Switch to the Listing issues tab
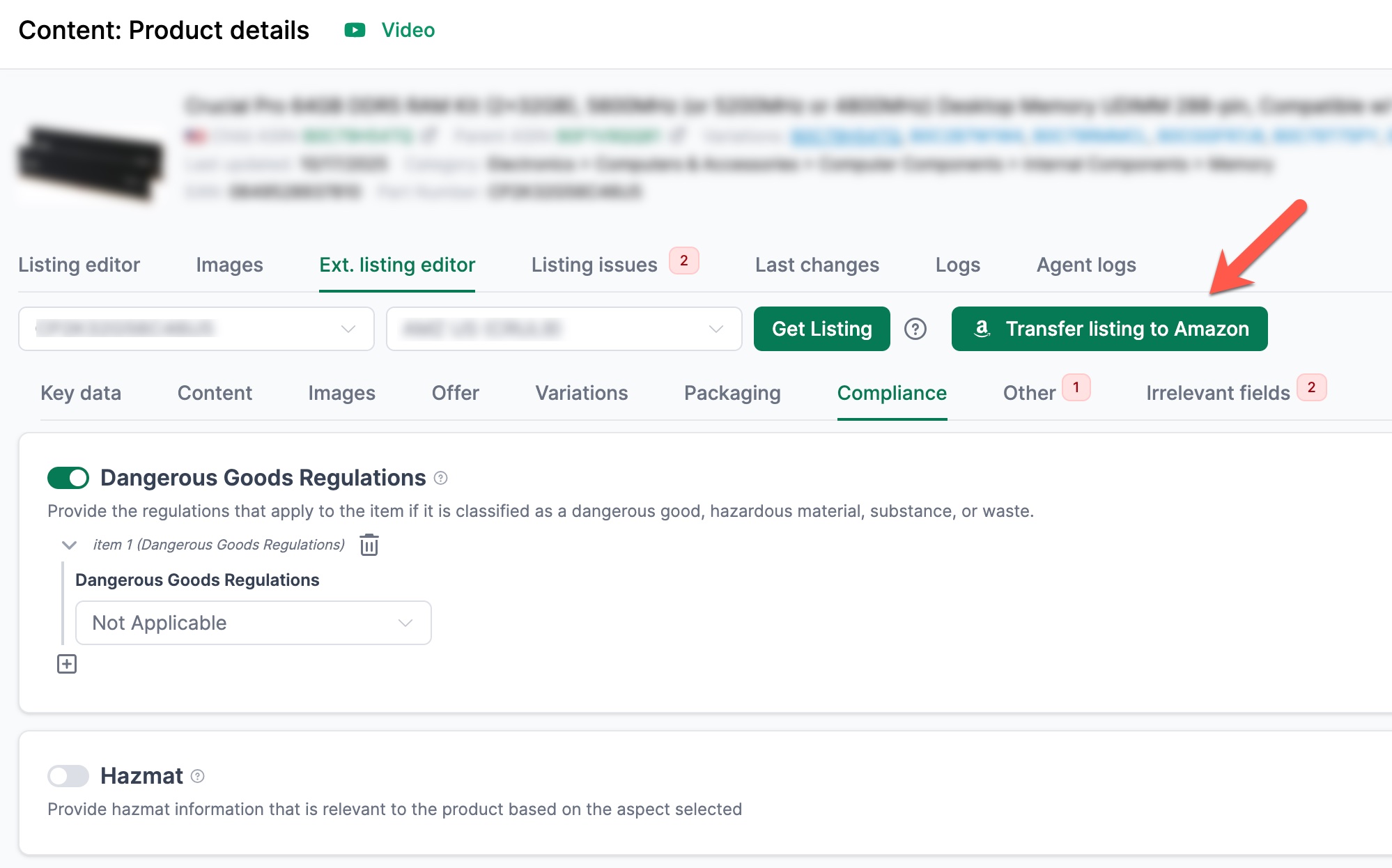Viewport: 1392px width, 868px height. click(x=594, y=265)
